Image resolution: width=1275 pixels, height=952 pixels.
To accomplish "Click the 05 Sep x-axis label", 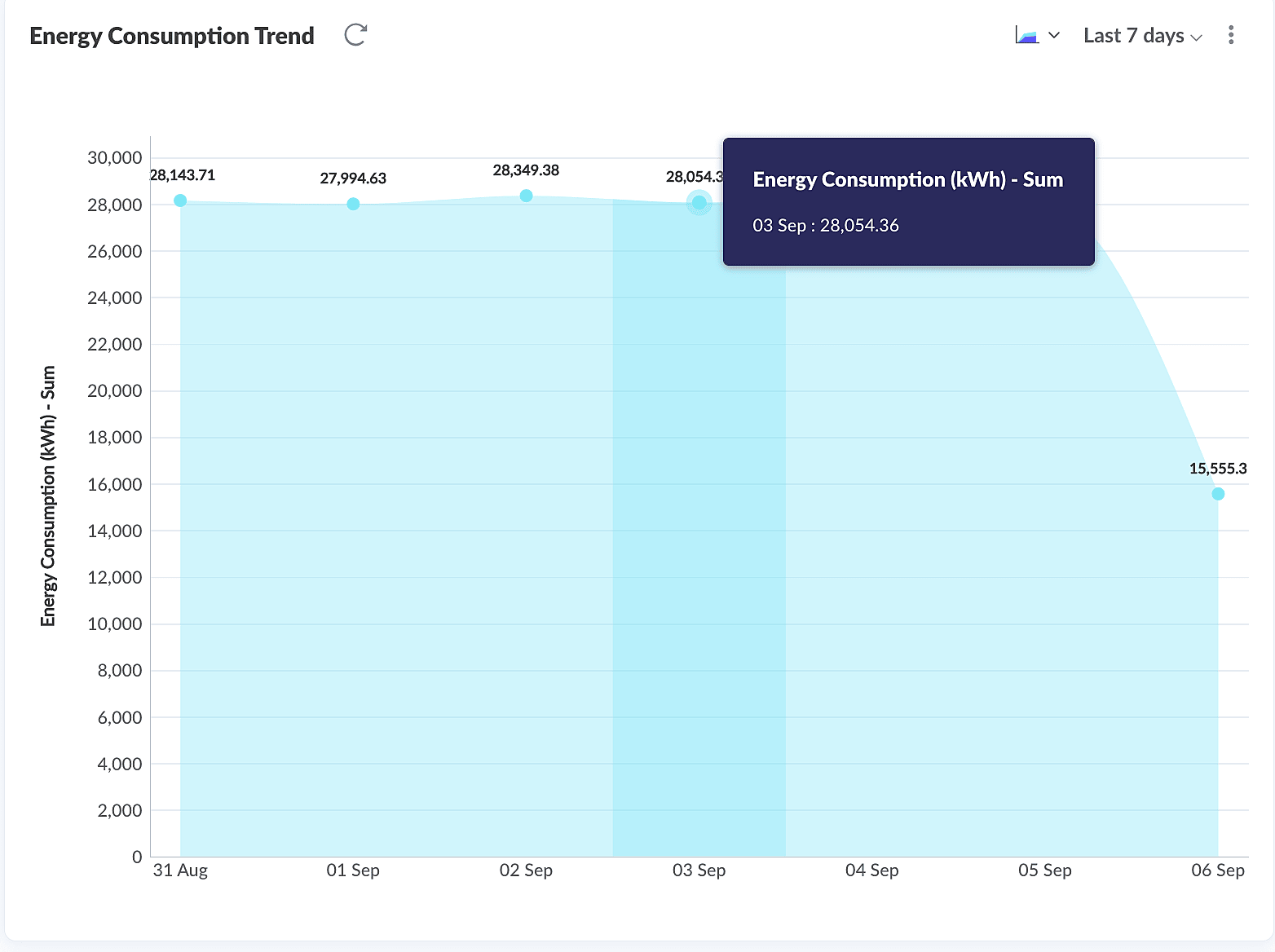I will [x=1044, y=870].
